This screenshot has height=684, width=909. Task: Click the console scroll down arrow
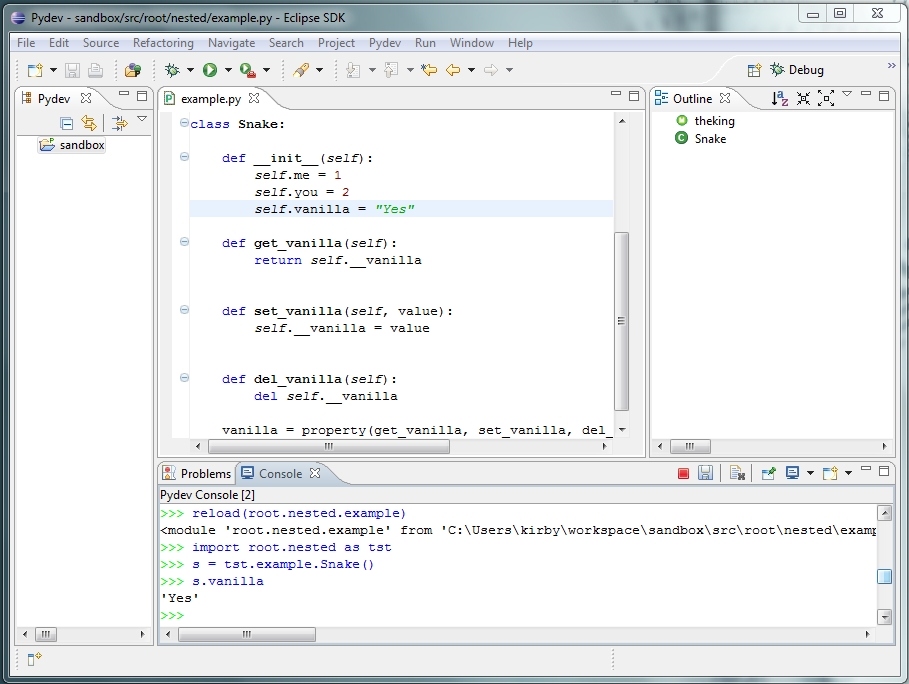[885, 617]
